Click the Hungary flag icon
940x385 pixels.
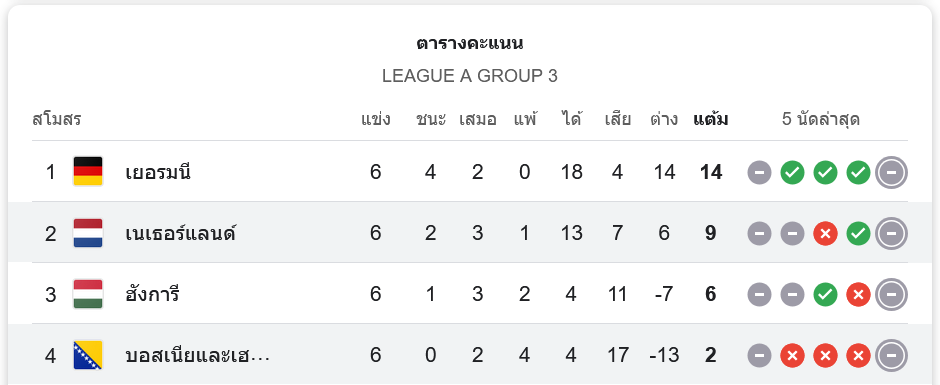click(88, 294)
